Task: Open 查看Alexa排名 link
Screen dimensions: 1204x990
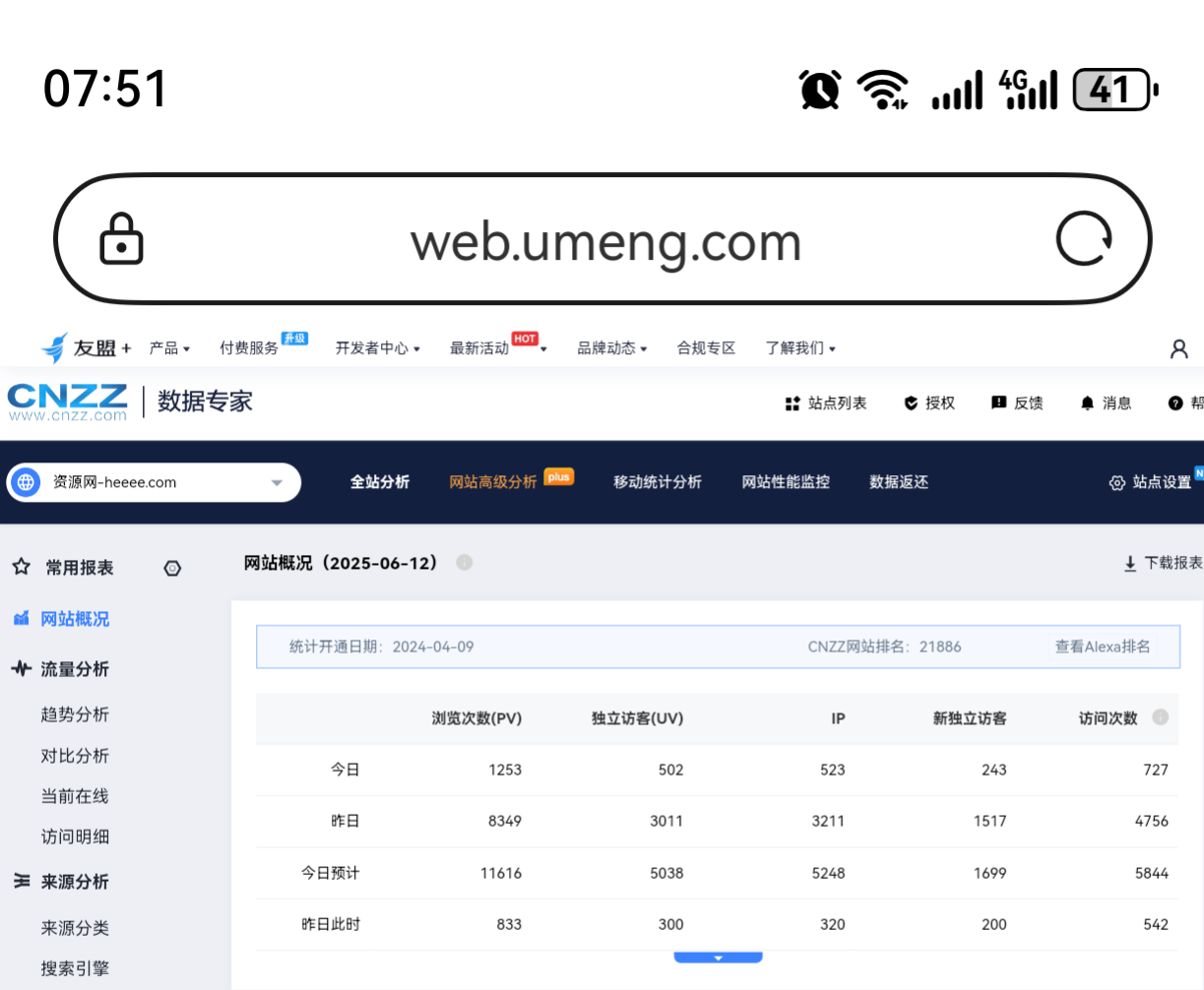Action: [x=1102, y=647]
